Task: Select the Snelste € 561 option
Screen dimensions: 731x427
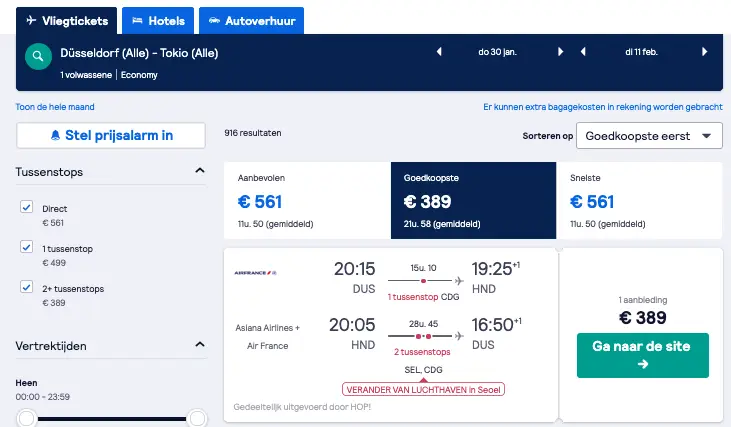Action: click(639, 200)
